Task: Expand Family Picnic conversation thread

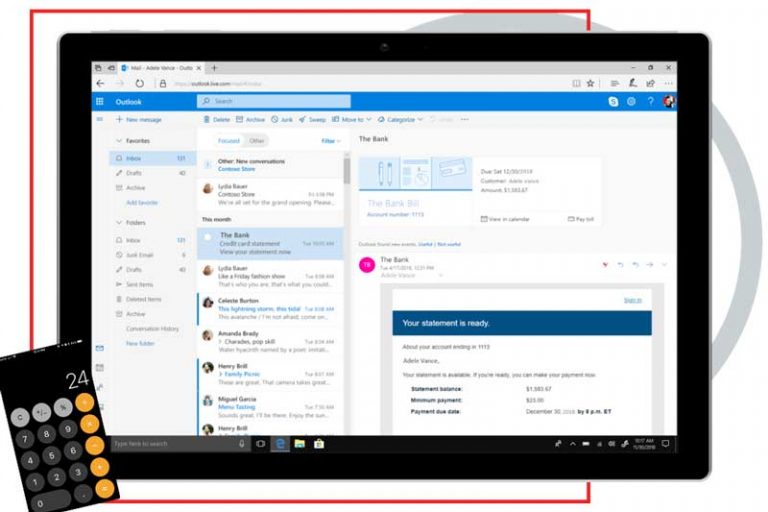Action: pos(220,374)
